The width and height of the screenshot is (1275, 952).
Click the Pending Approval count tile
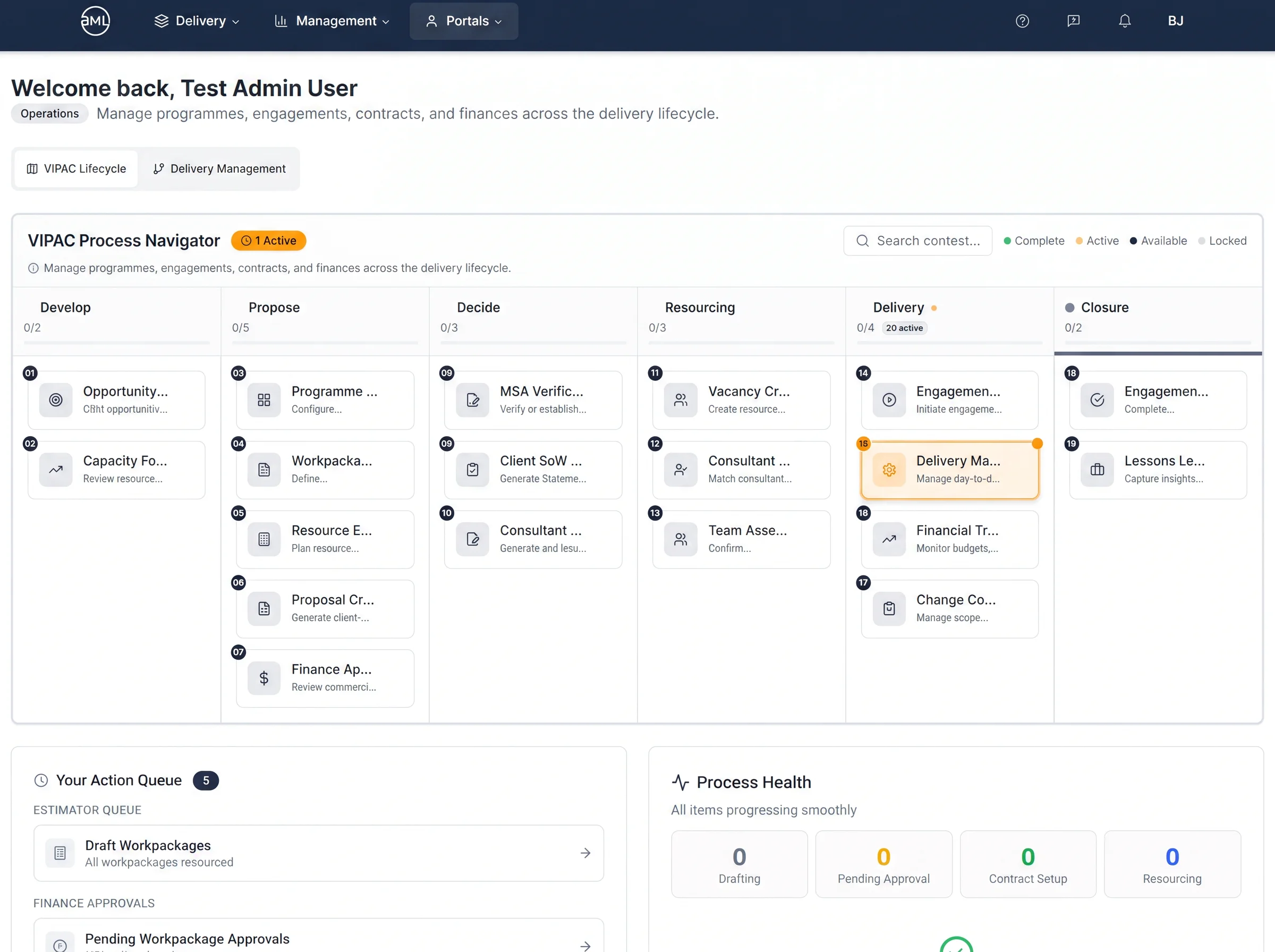[x=883, y=864]
